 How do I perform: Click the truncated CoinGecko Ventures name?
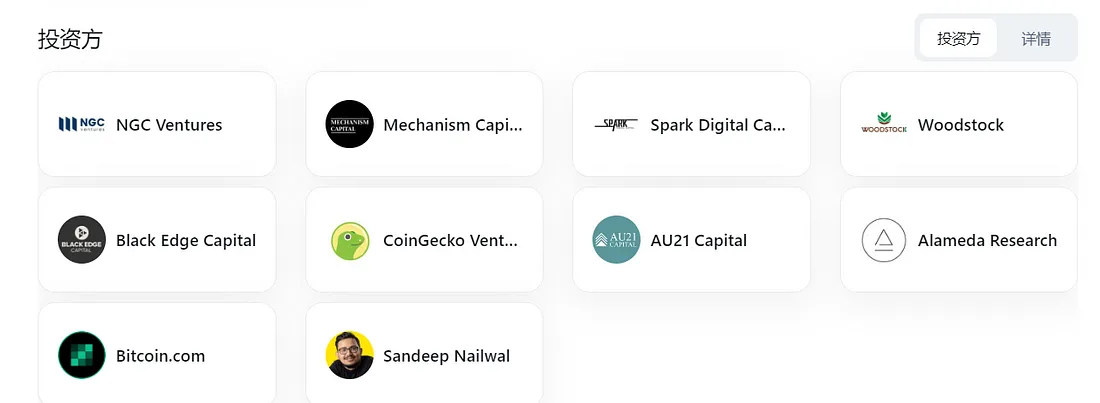[x=450, y=241]
